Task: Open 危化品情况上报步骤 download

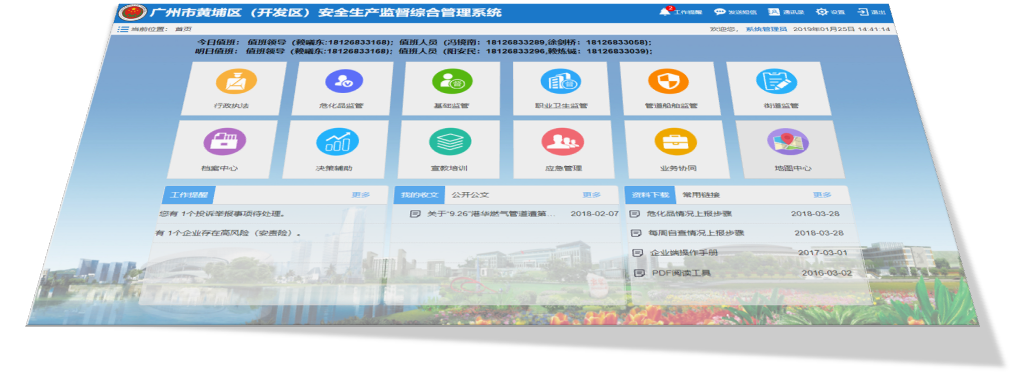Action: 689,213
